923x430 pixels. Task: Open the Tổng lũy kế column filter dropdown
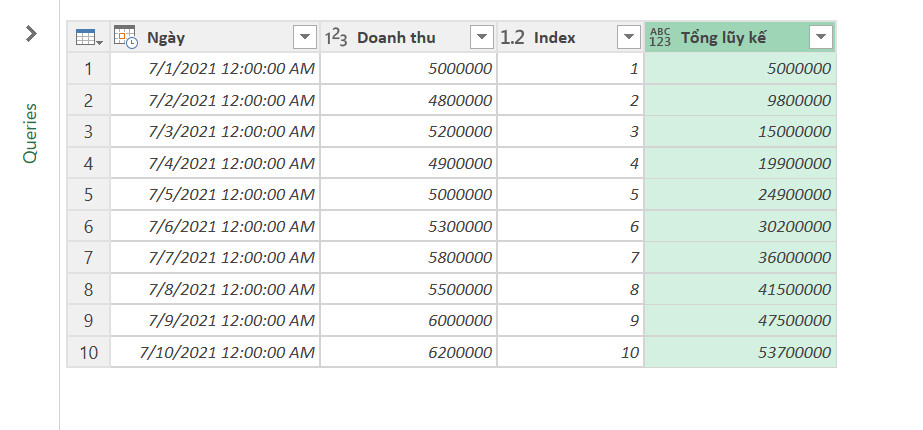click(x=821, y=38)
